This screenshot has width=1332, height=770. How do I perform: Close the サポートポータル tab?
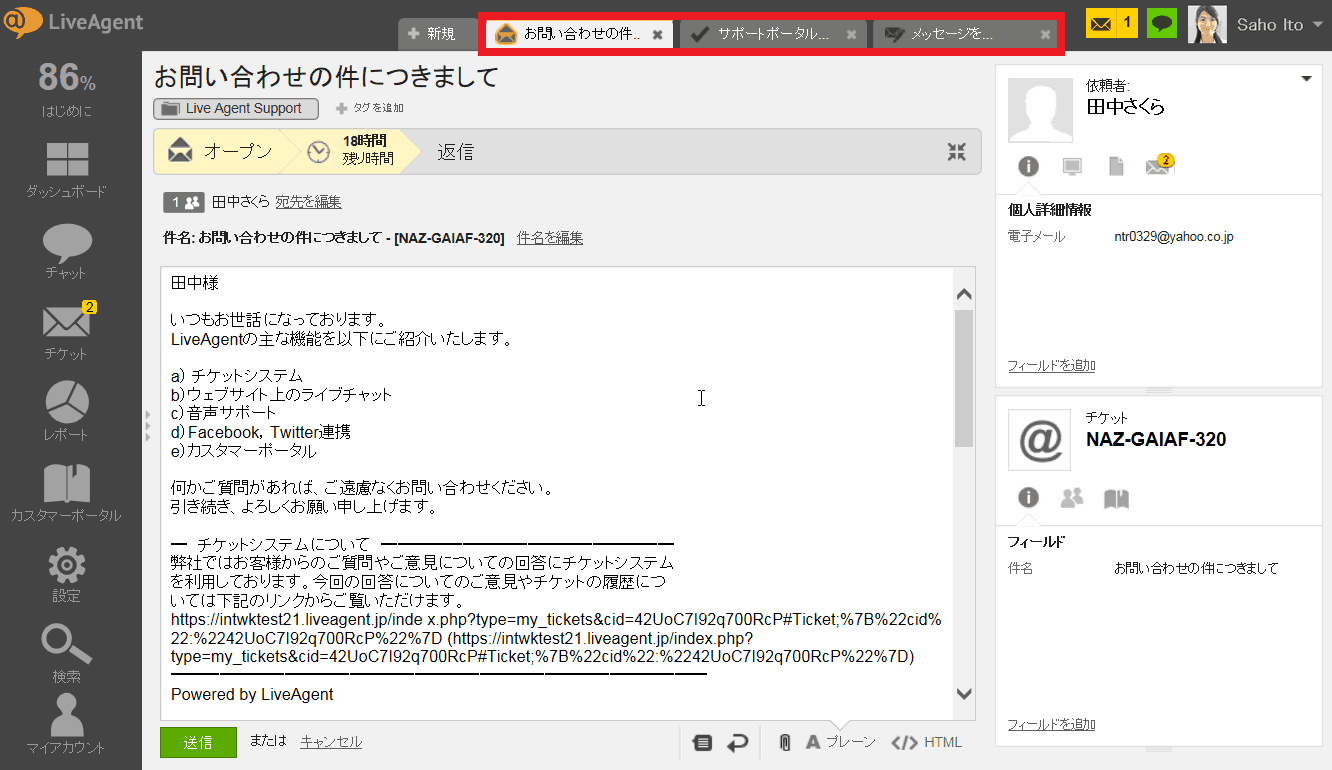851,34
